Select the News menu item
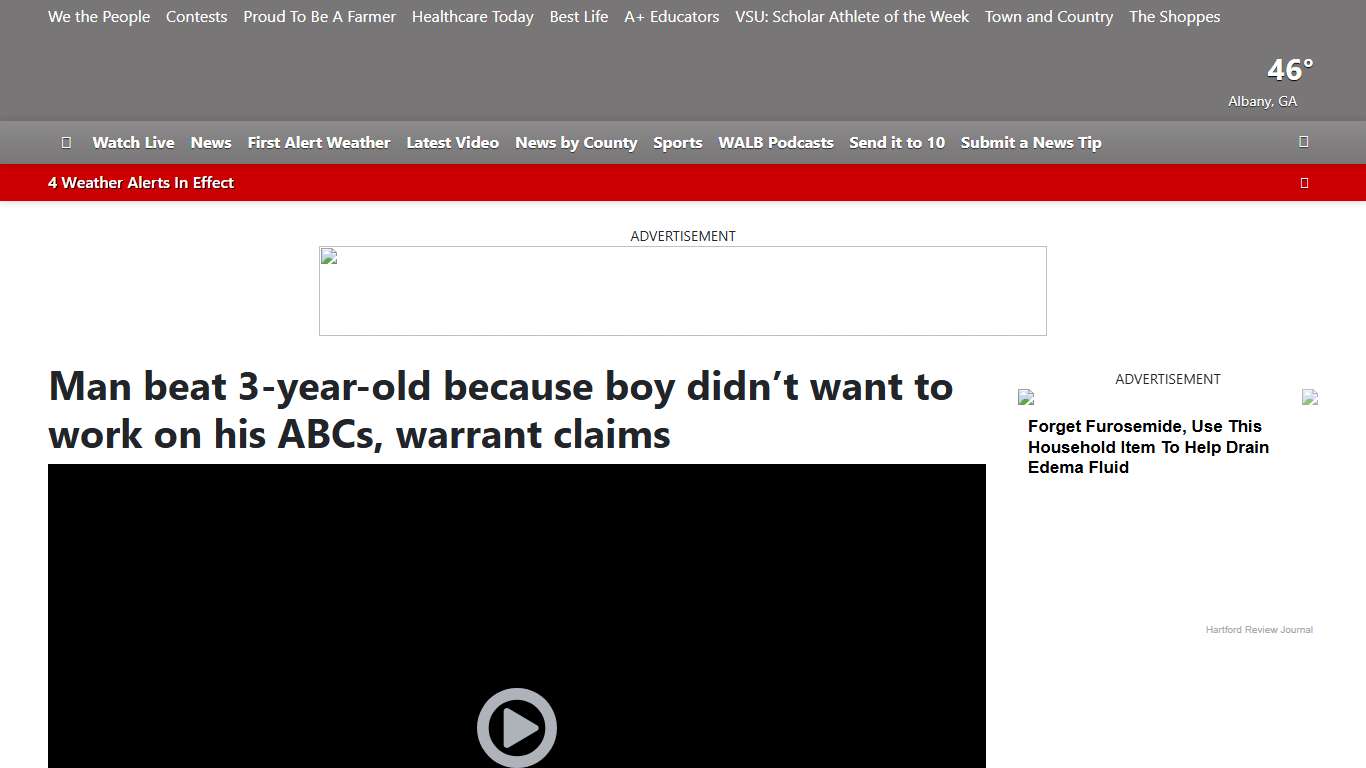 coord(211,142)
